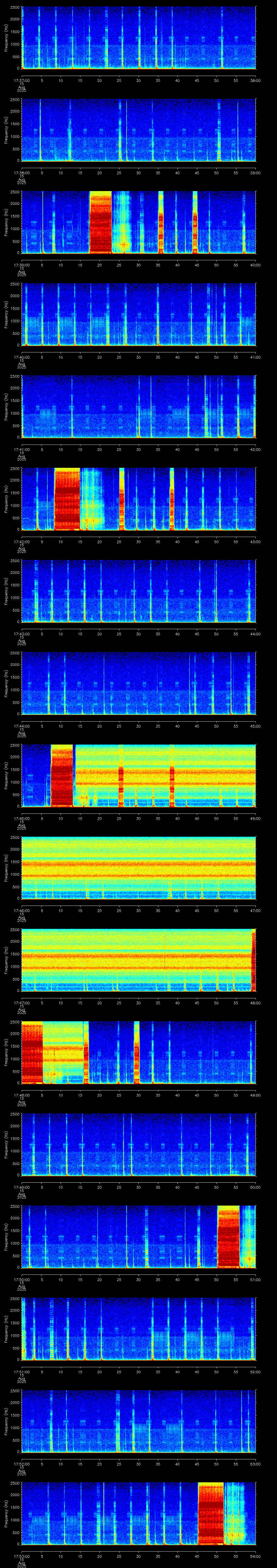Click the 17:49:00 start time label
Image resolution: width=277 pixels, height=1568 pixels.
pyautogui.click(x=21, y=1187)
